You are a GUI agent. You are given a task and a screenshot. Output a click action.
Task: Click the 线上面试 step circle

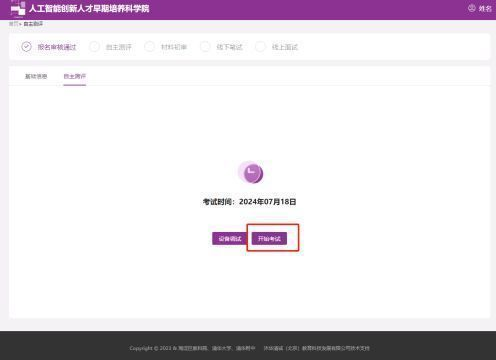(x=260, y=47)
